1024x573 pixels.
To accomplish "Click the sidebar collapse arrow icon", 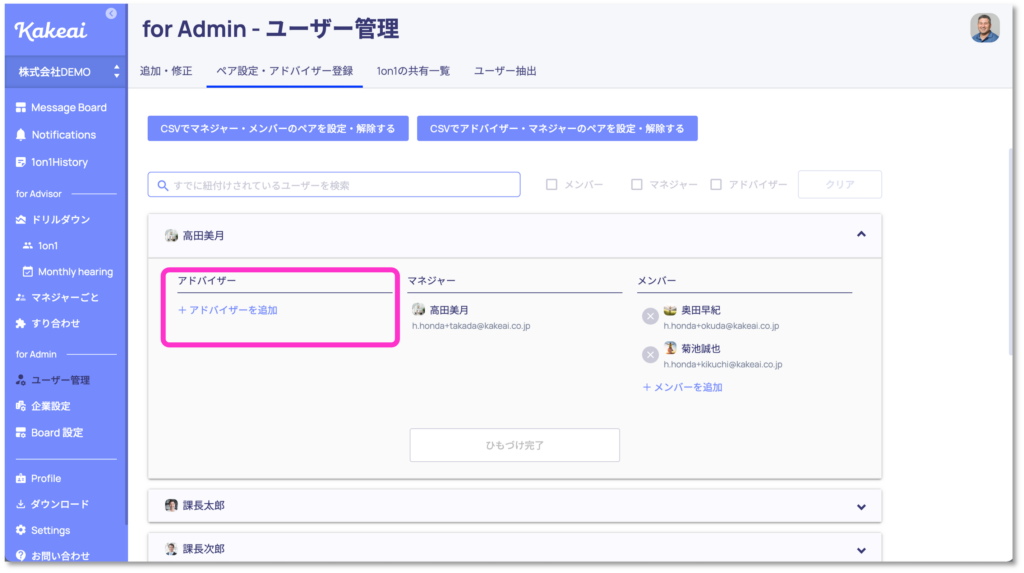I will (x=111, y=13).
